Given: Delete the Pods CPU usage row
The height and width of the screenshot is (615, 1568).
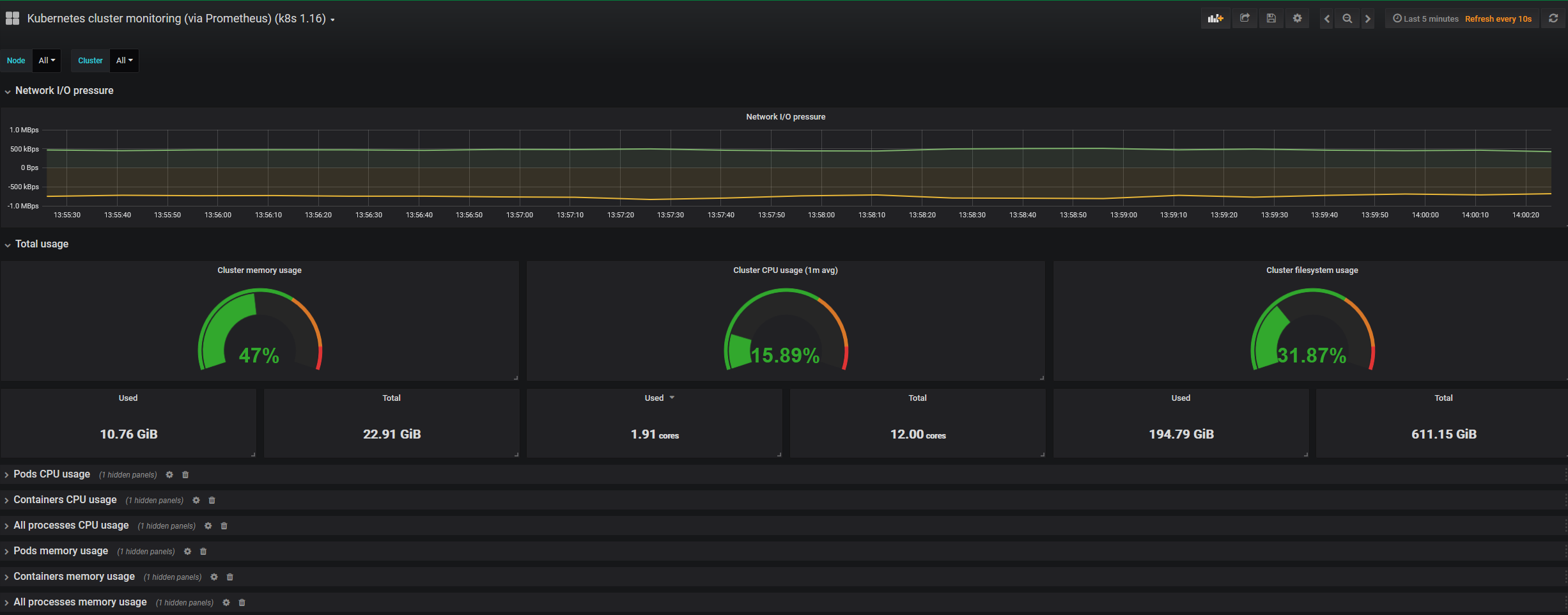Looking at the screenshot, I should 185,475.
